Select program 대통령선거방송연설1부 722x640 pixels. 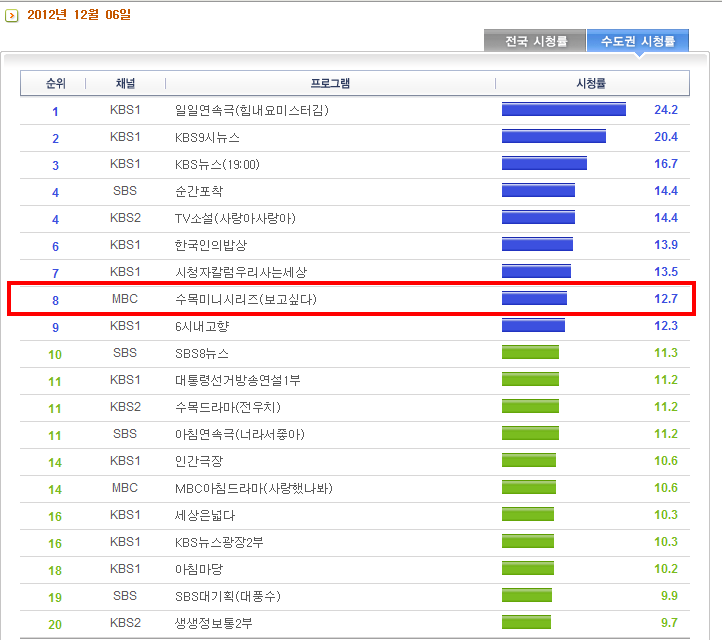click(237, 380)
